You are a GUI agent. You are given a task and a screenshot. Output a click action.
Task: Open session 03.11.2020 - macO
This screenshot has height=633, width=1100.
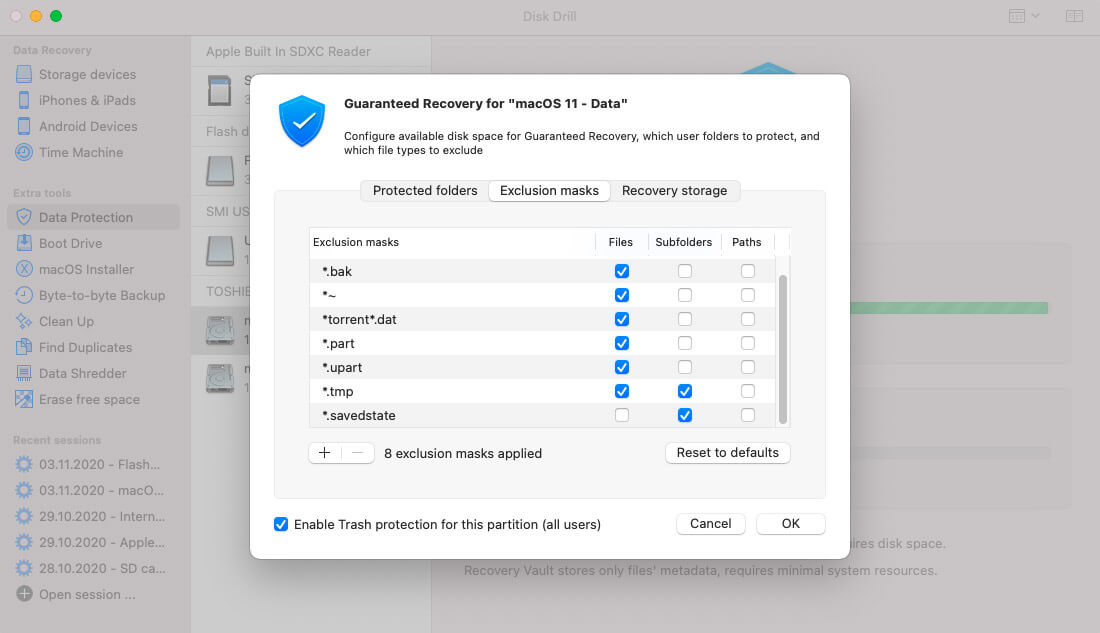tap(101, 491)
